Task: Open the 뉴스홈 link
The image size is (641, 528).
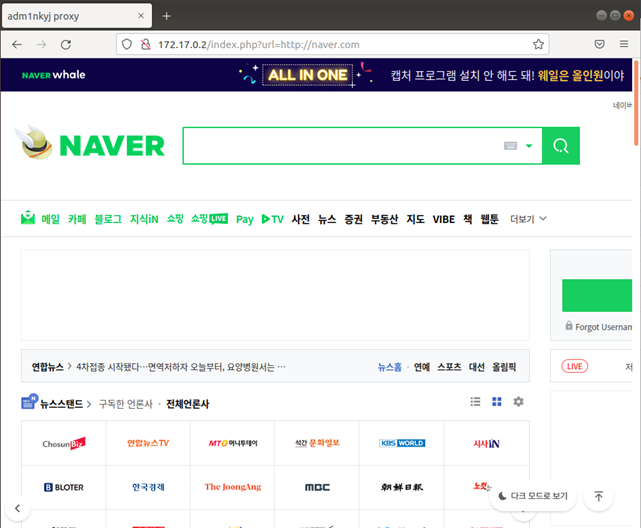Action: (x=390, y=367)
